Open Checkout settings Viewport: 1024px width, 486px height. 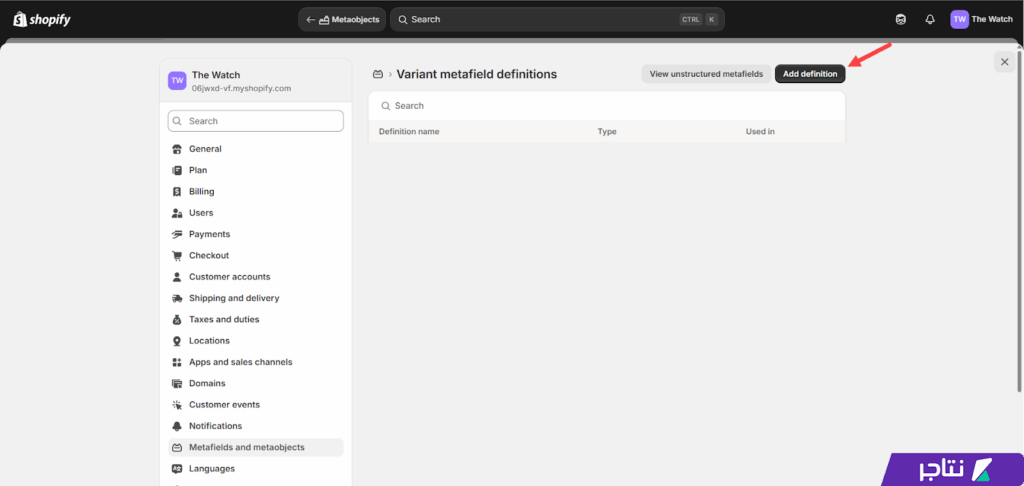[209, 255]
